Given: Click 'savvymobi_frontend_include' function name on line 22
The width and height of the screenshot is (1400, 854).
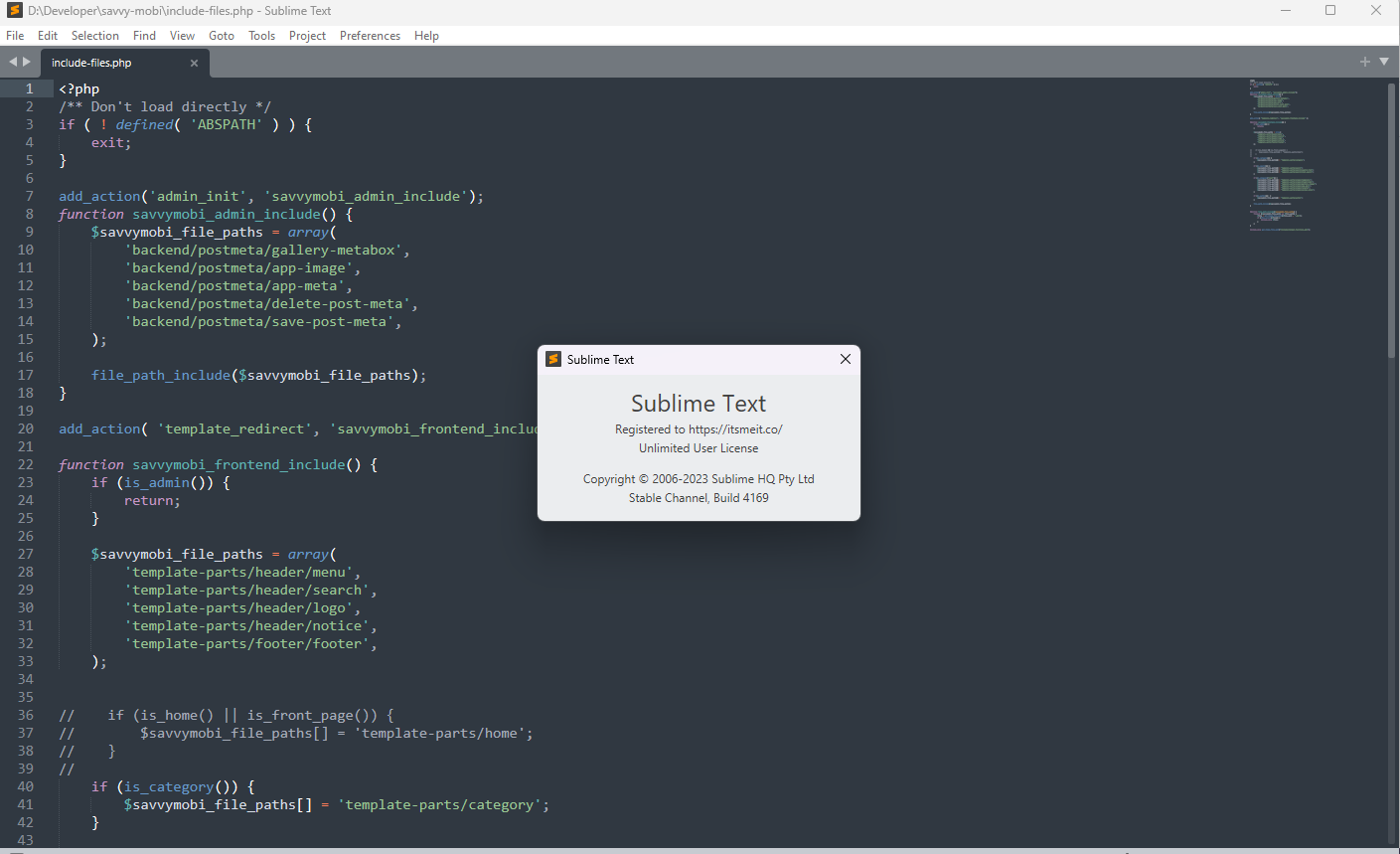Looking at the screenshot, I should pos(238,464).
